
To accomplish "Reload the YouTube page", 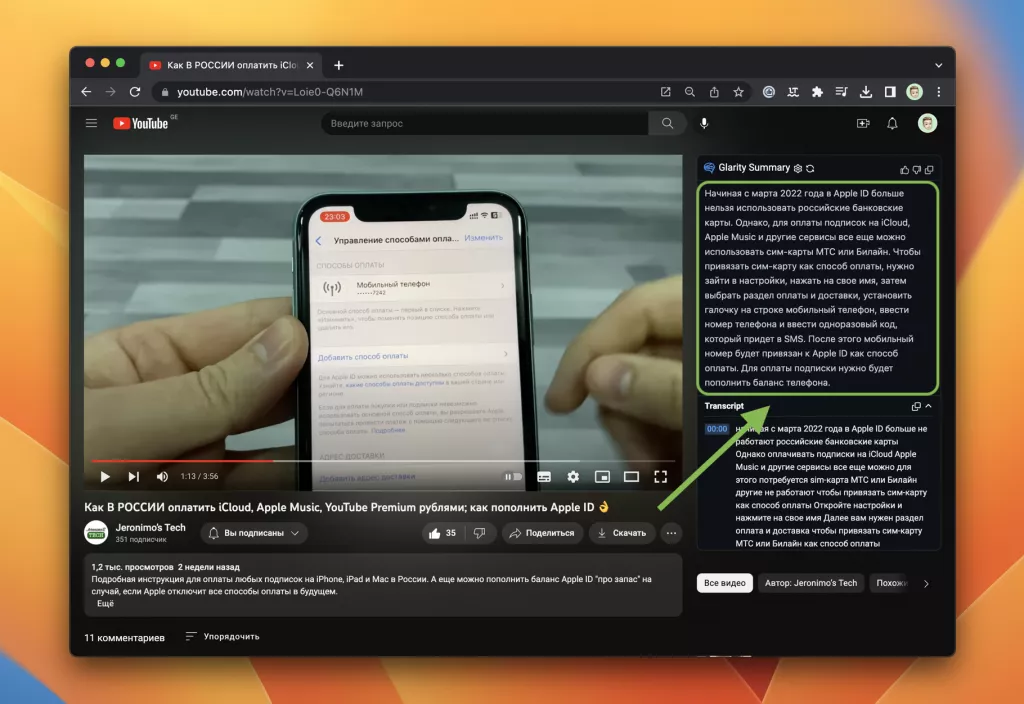I will (135, 92).
